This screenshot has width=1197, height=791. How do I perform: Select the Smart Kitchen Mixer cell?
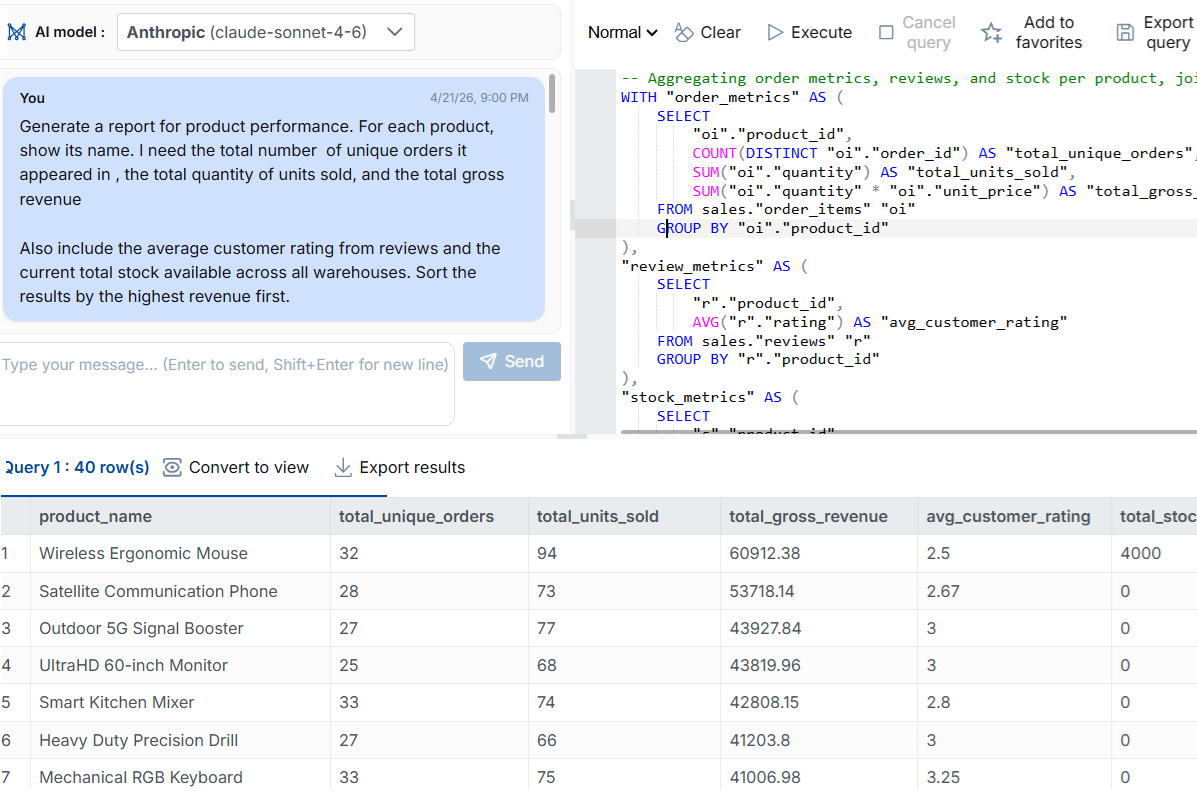pos(180,702)
